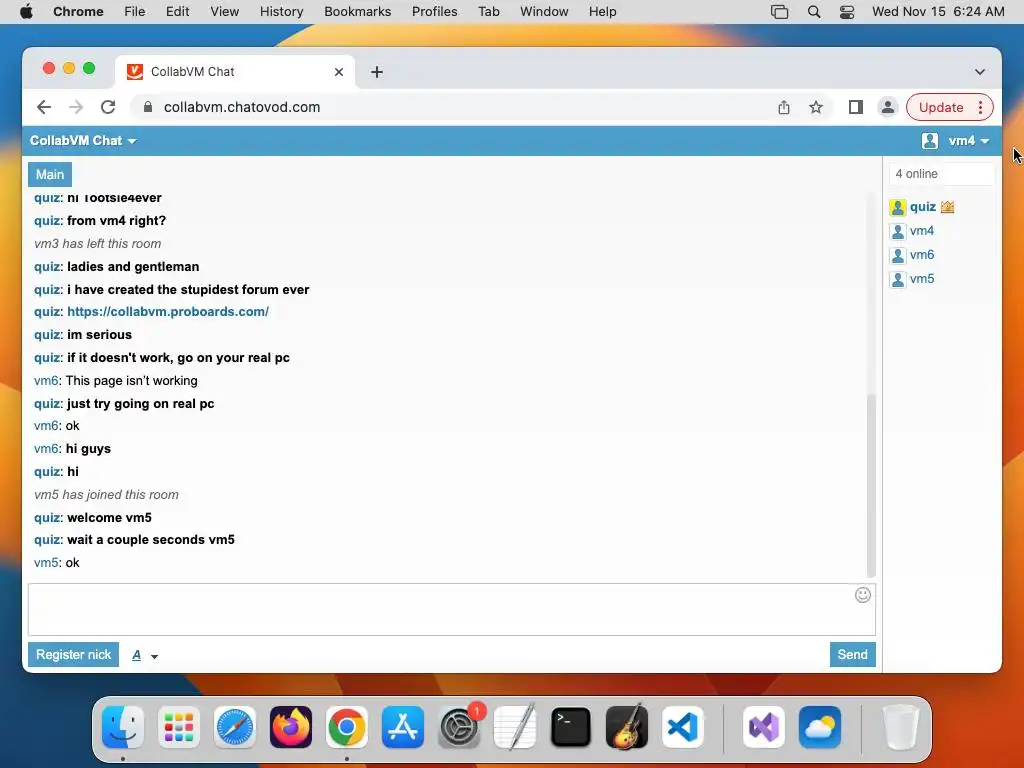Open the Profiles menu
1024x768 pixels.
434,12
